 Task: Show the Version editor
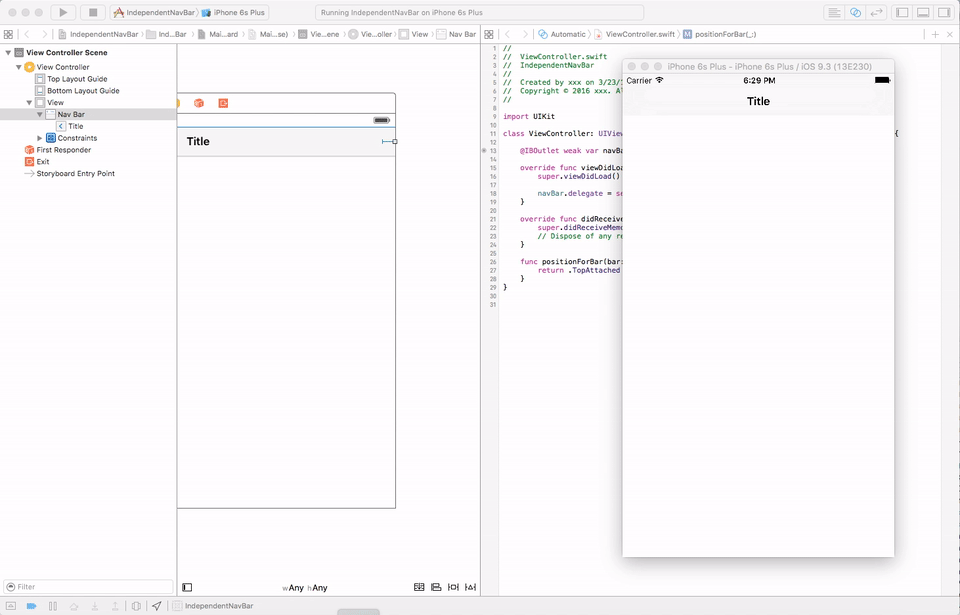tap(877, 12)
